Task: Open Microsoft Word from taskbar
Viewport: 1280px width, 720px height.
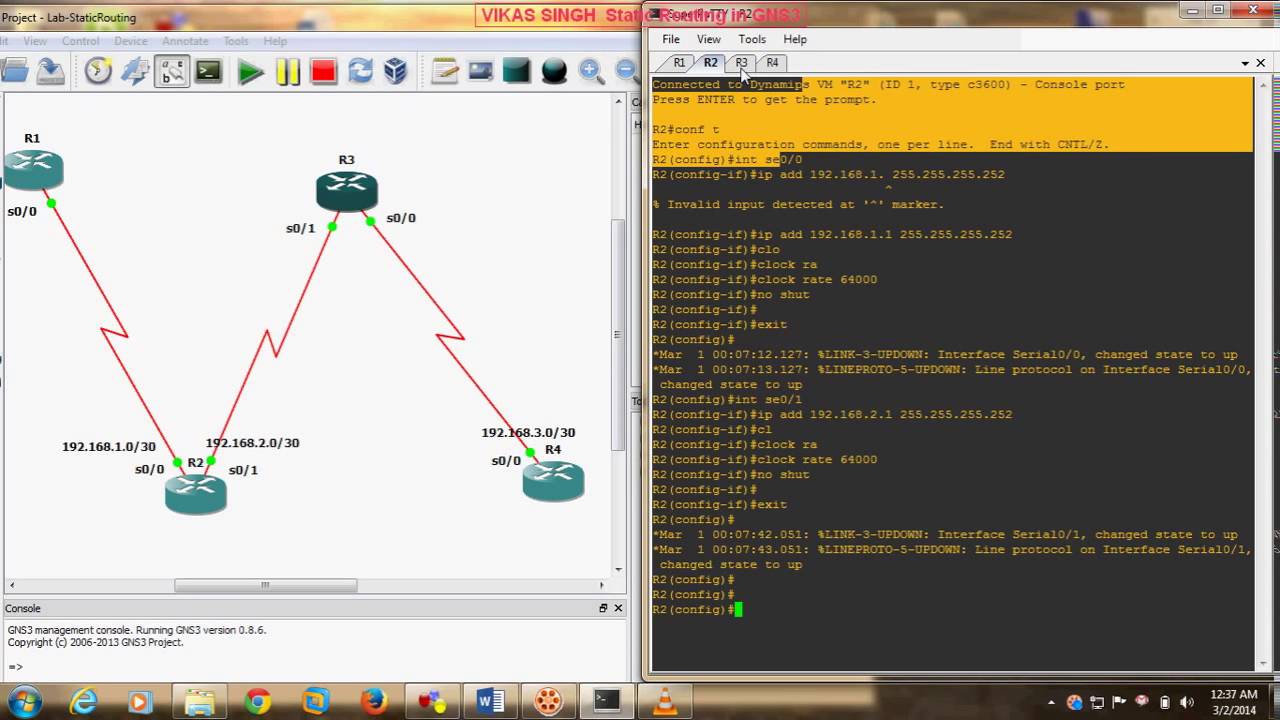Action: pos(490,702)
